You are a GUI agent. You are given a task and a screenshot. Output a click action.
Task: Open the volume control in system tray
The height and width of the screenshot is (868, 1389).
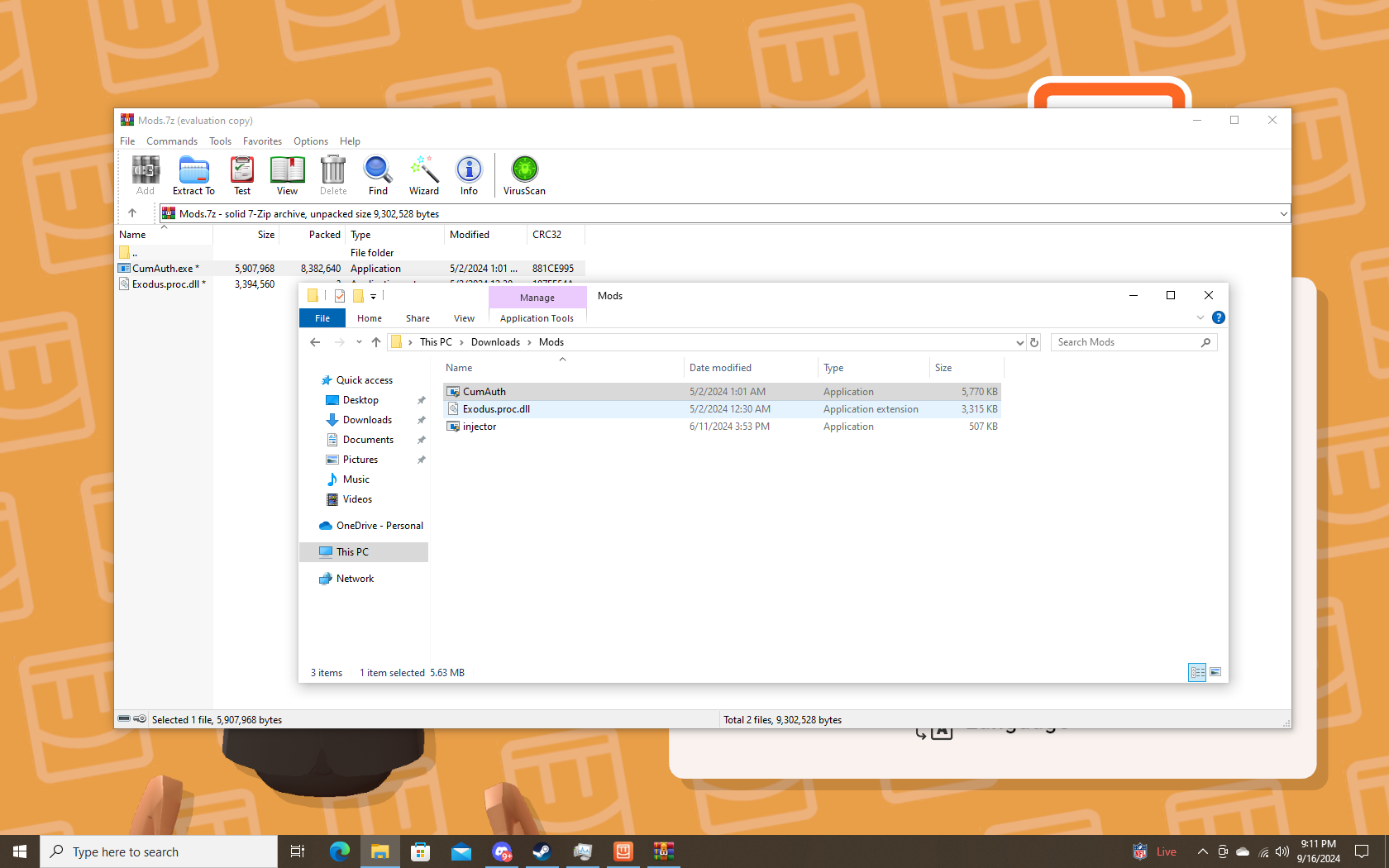1282,851
